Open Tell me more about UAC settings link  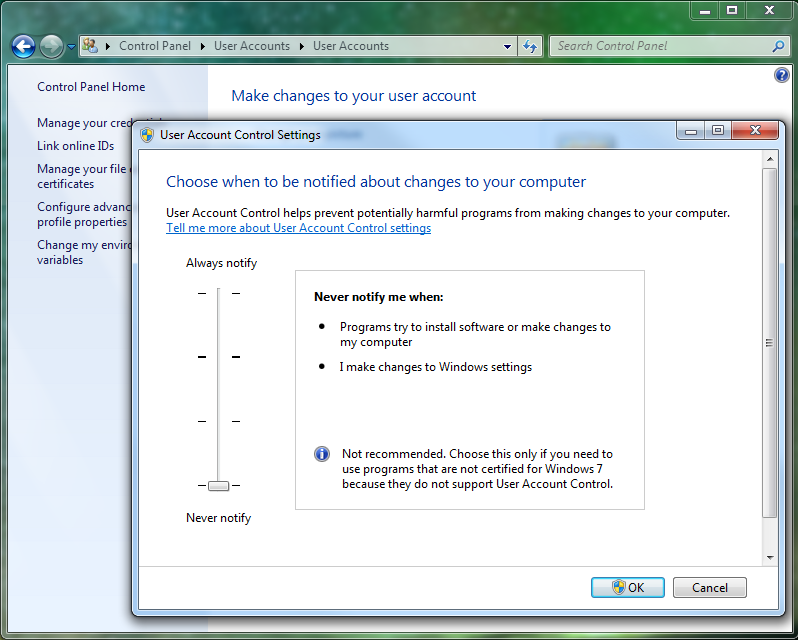point(298,228)
